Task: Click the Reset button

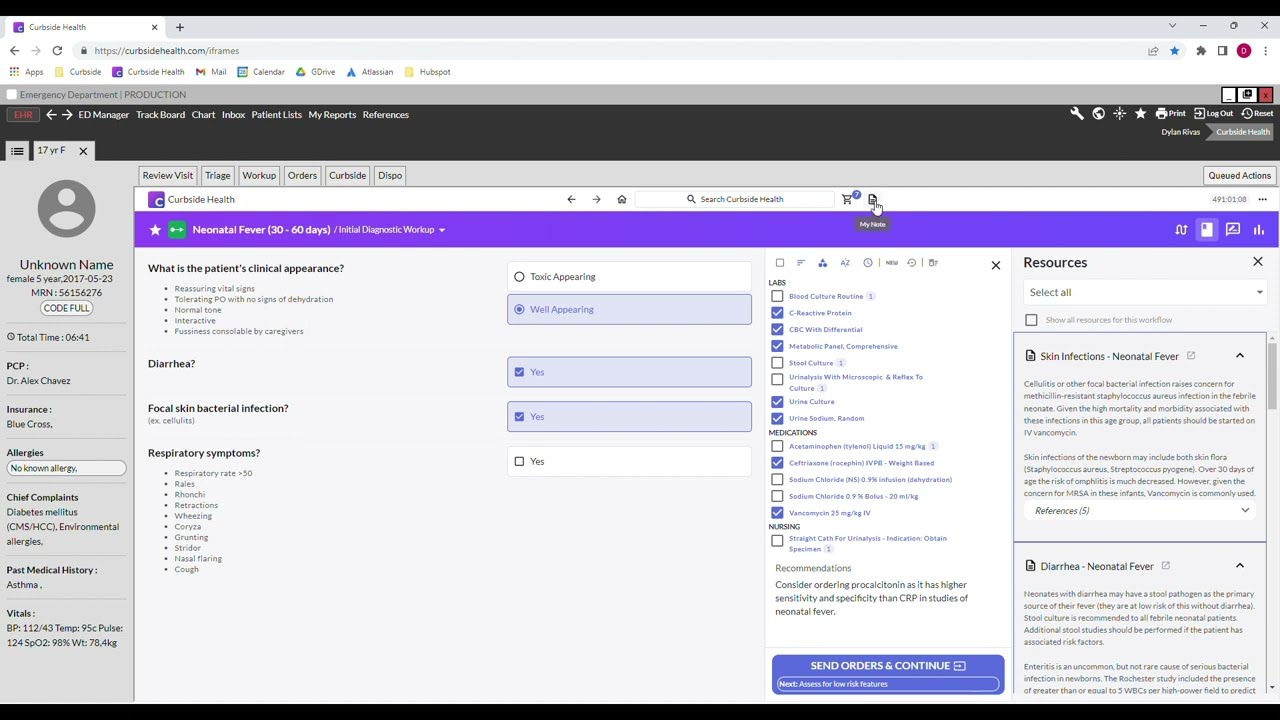Action: coord(1257,114)
